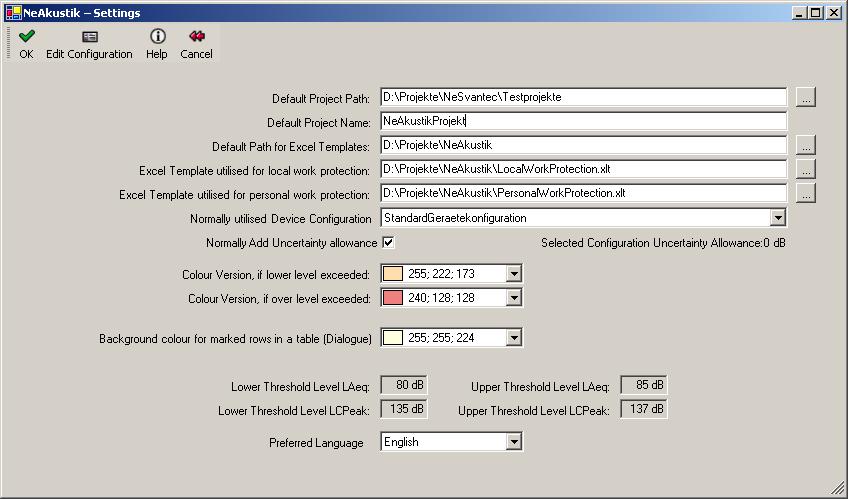
Task: Browse for local work protection template
Action: coord(806,169)
